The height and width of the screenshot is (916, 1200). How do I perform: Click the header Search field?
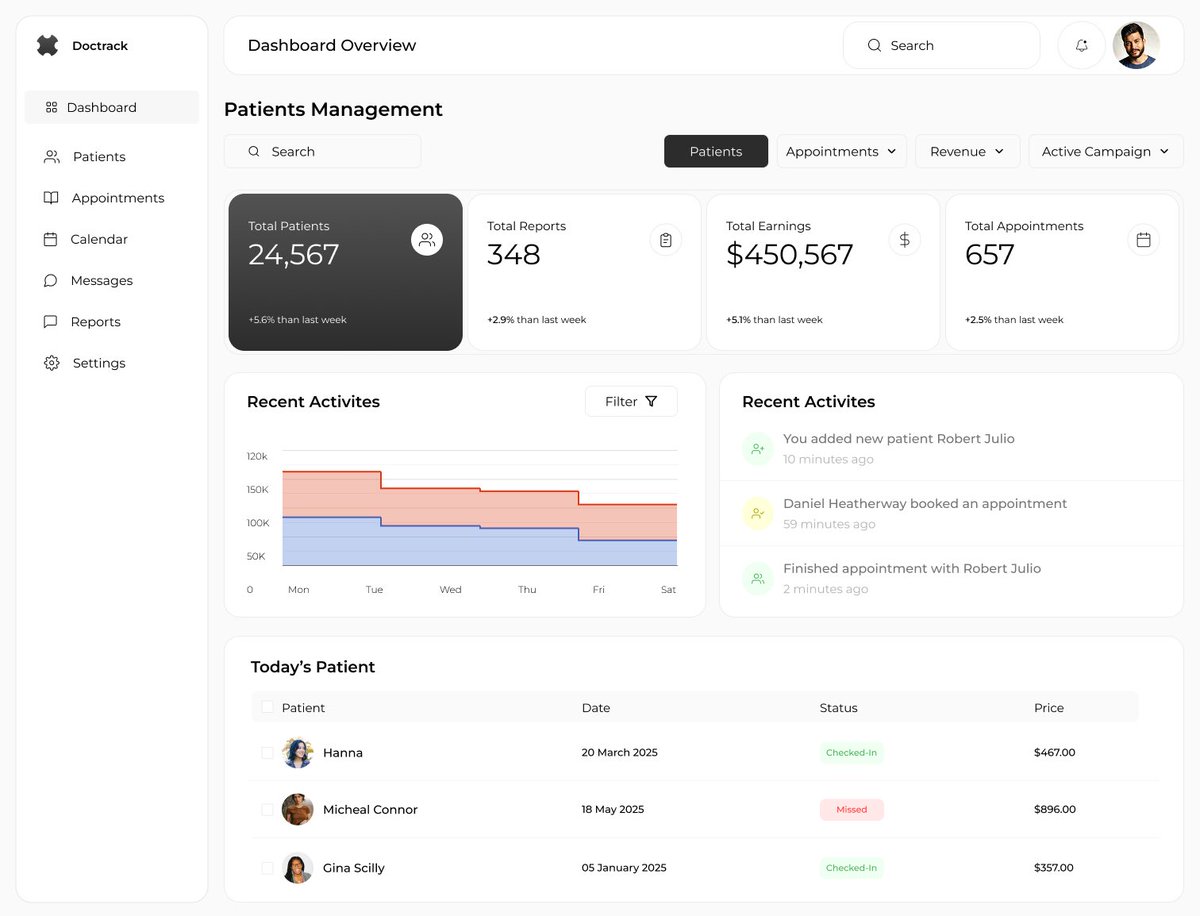click(942, 46)
